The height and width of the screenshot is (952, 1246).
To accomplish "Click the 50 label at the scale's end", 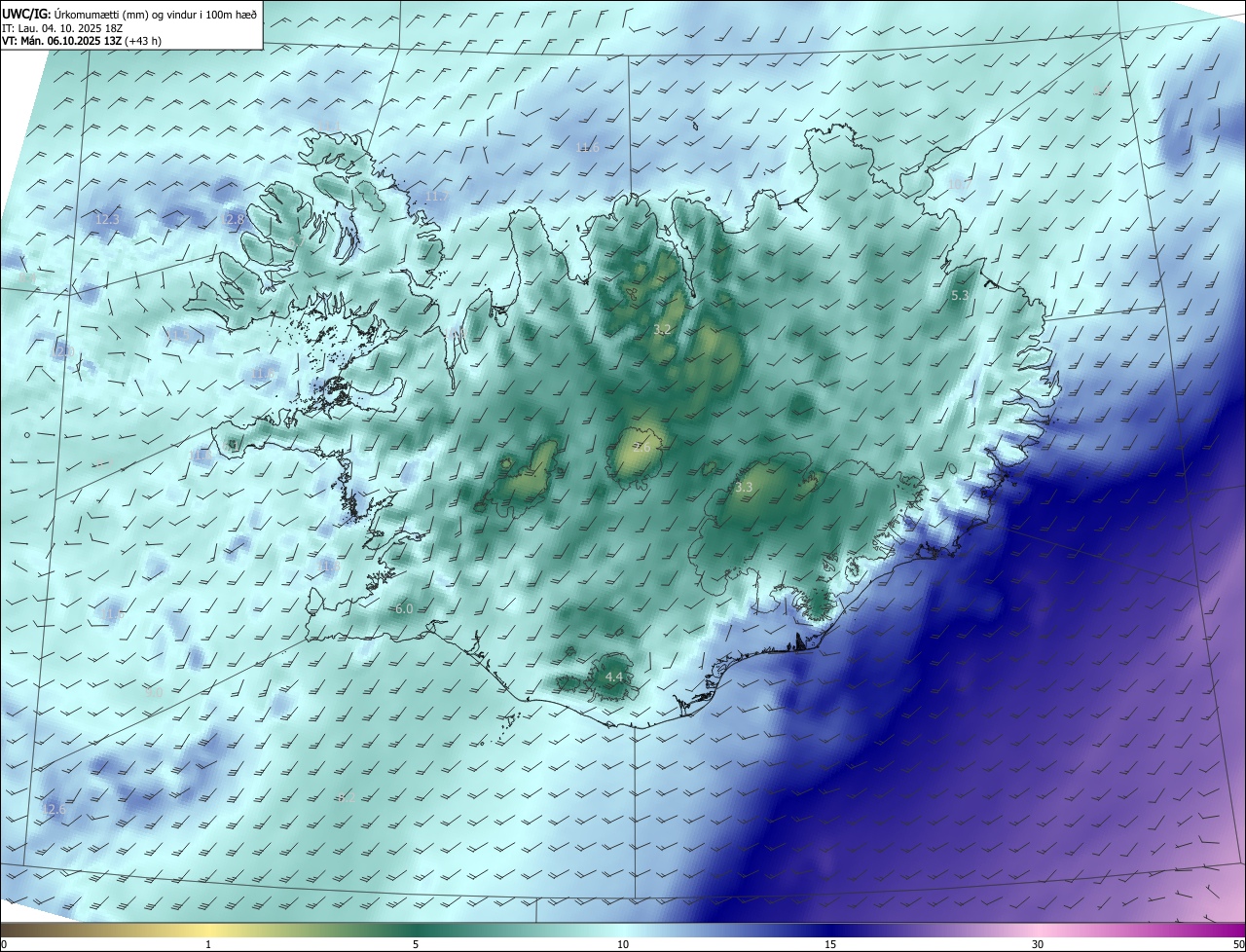I will coord(1238,944).
